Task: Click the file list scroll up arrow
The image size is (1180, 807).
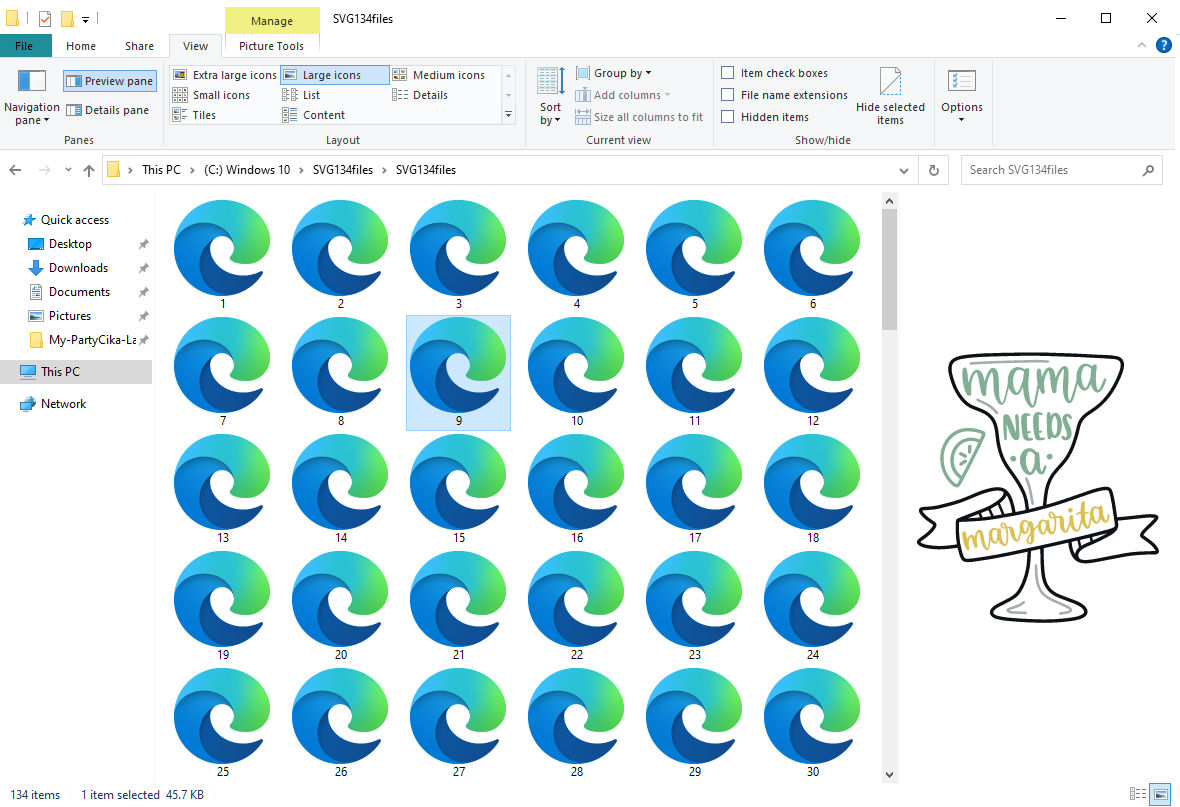Action: coord(890,201)
